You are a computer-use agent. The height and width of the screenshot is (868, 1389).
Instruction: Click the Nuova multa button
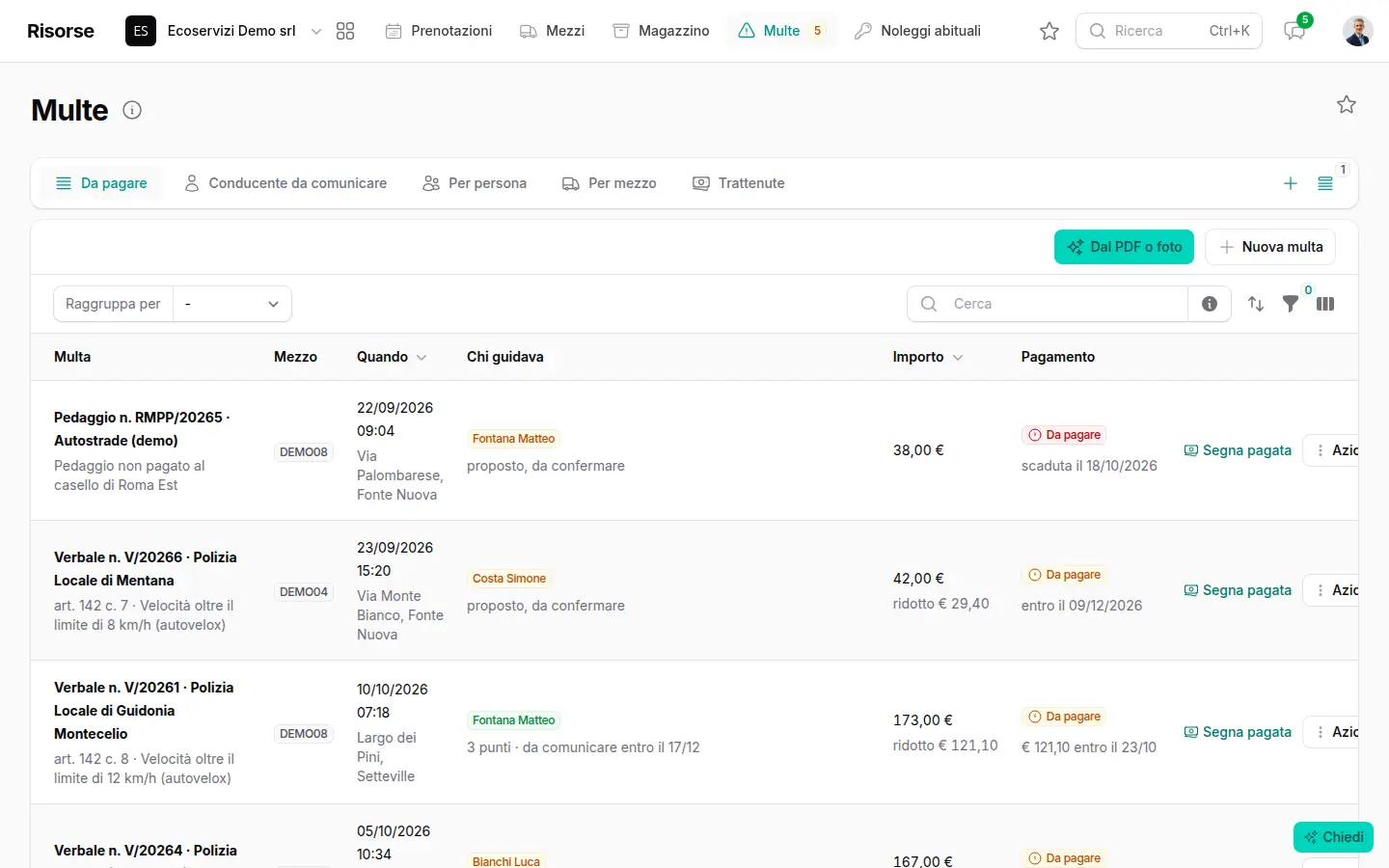[1270, 247]
